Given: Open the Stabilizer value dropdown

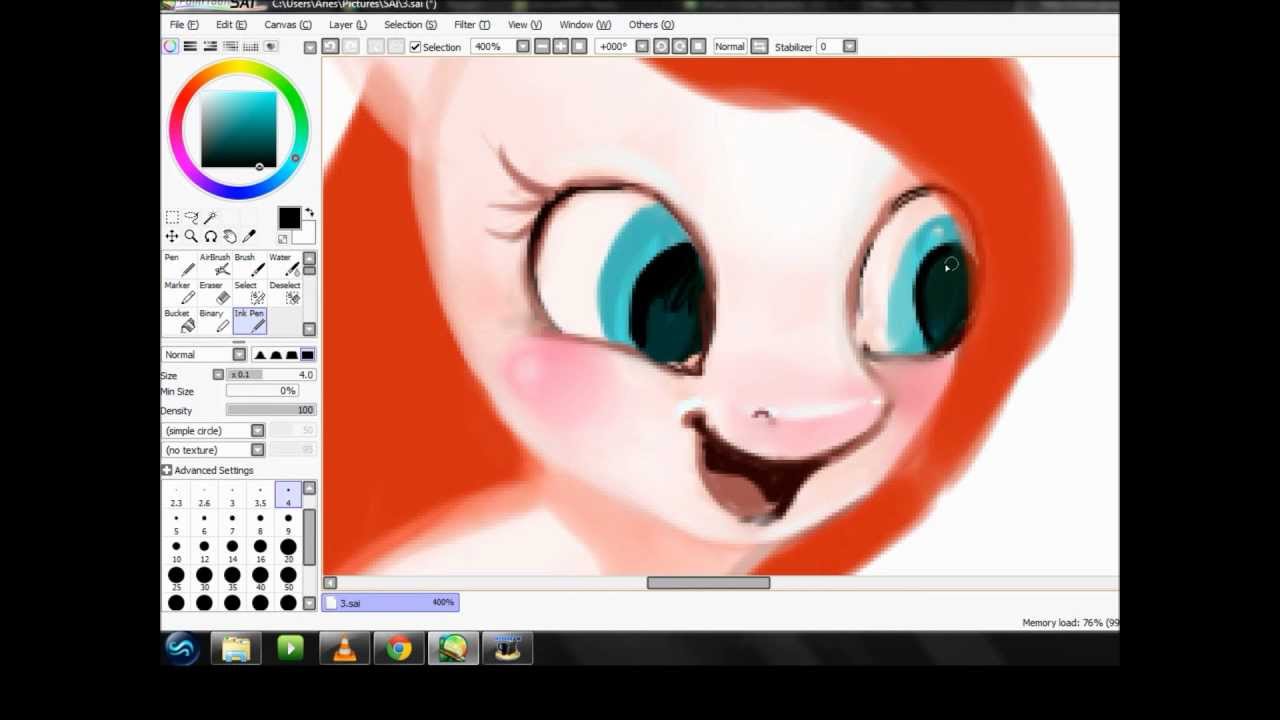Looking at the screenshot, I should [849, 46].
